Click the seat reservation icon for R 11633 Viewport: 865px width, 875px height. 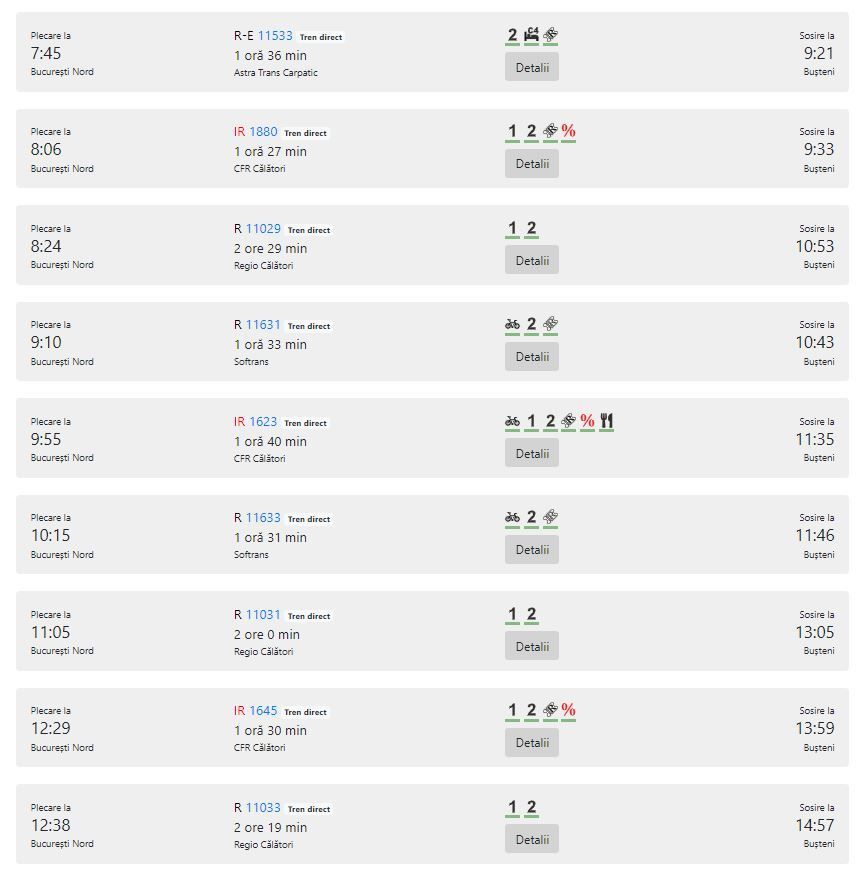tap(550, 517)
